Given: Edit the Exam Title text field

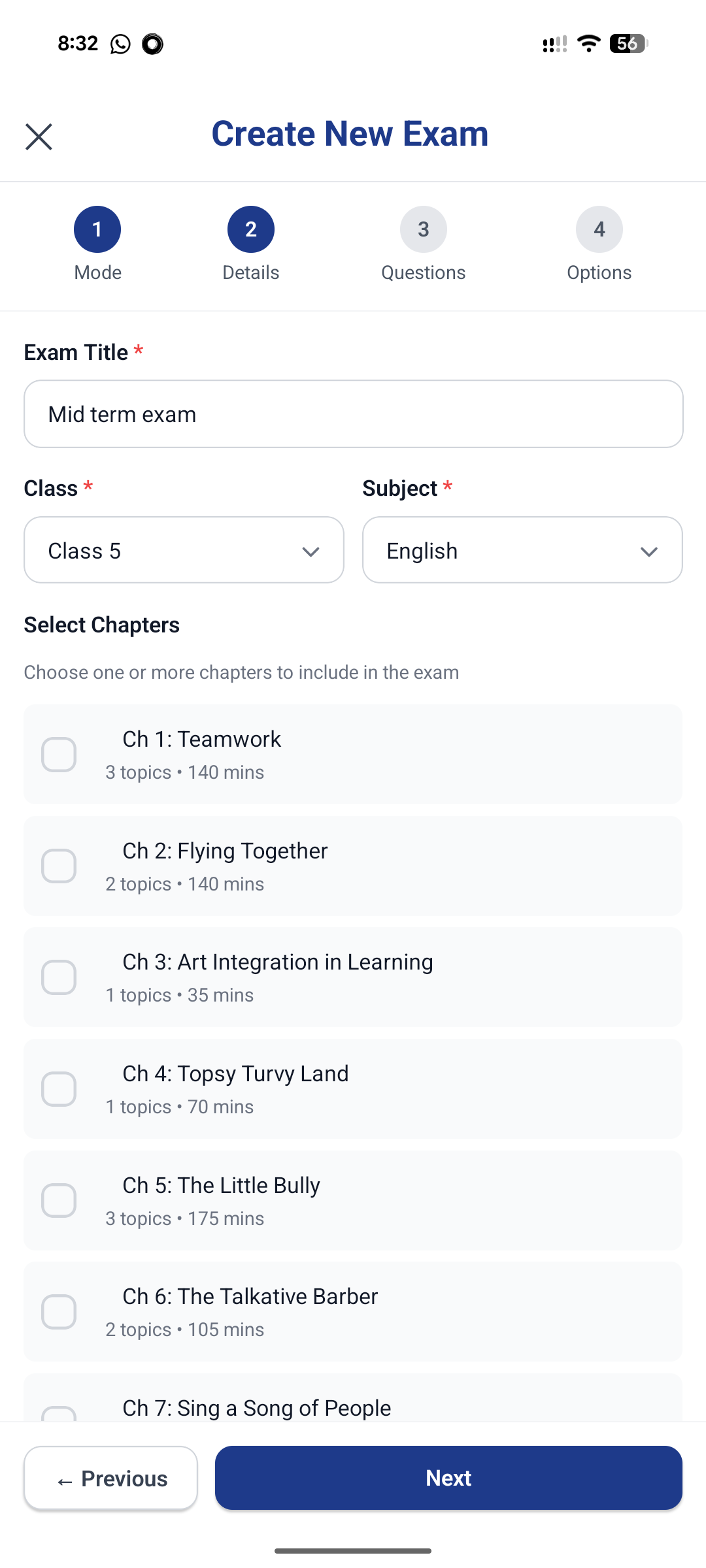Looking at the screenshot, I should (354, 414).
